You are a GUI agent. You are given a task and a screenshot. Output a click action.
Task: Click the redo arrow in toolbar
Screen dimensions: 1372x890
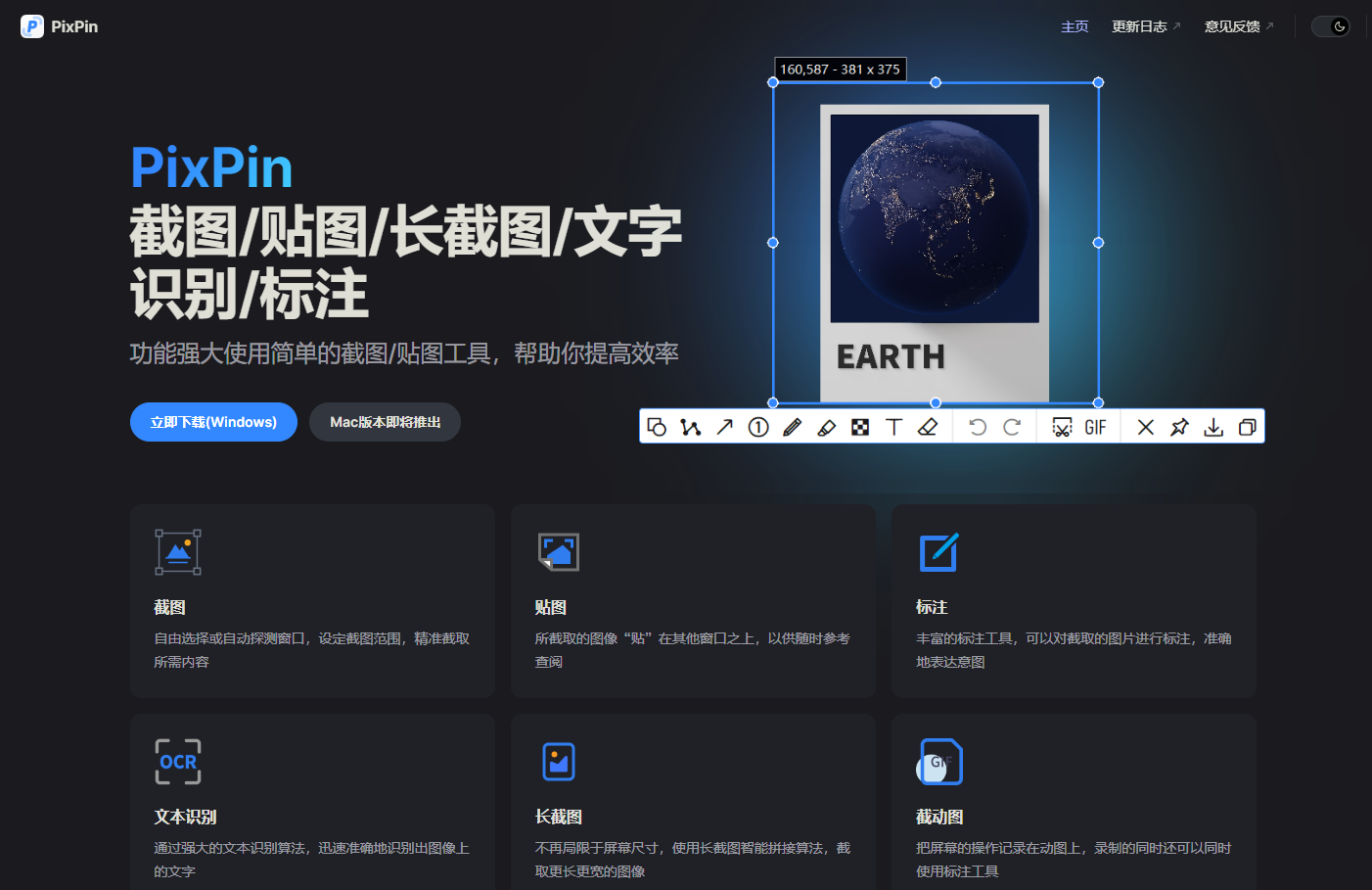[1012, 427]
